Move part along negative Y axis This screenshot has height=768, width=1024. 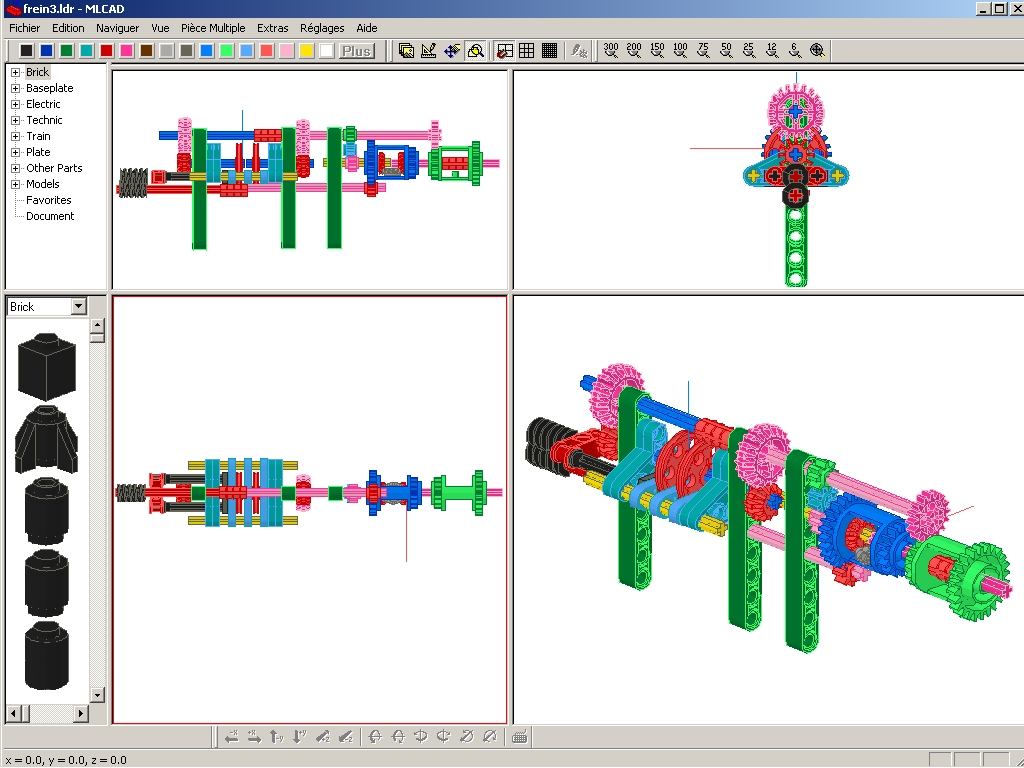click(x=277, y=737)
